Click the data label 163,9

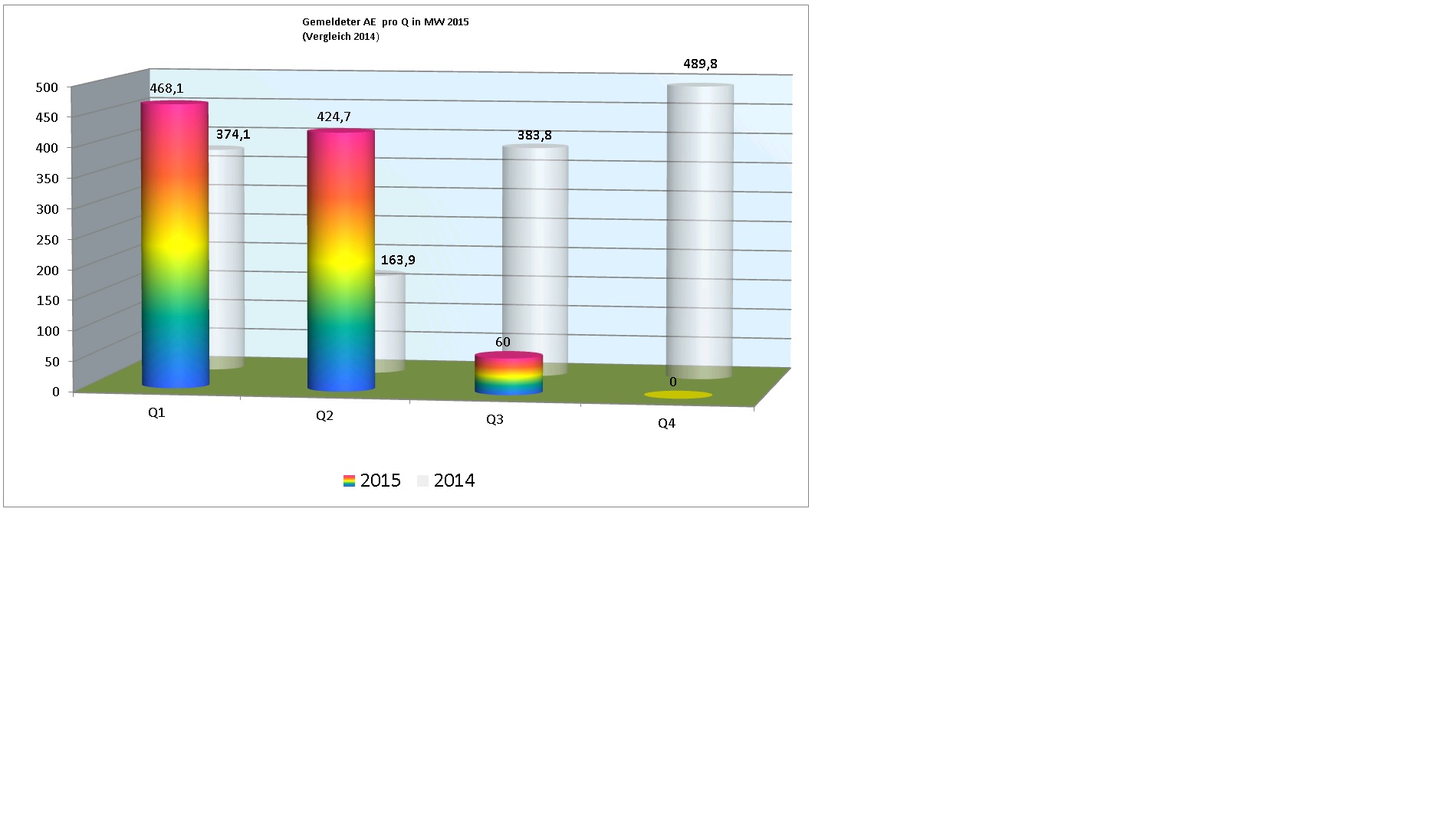tap(396, 261)
